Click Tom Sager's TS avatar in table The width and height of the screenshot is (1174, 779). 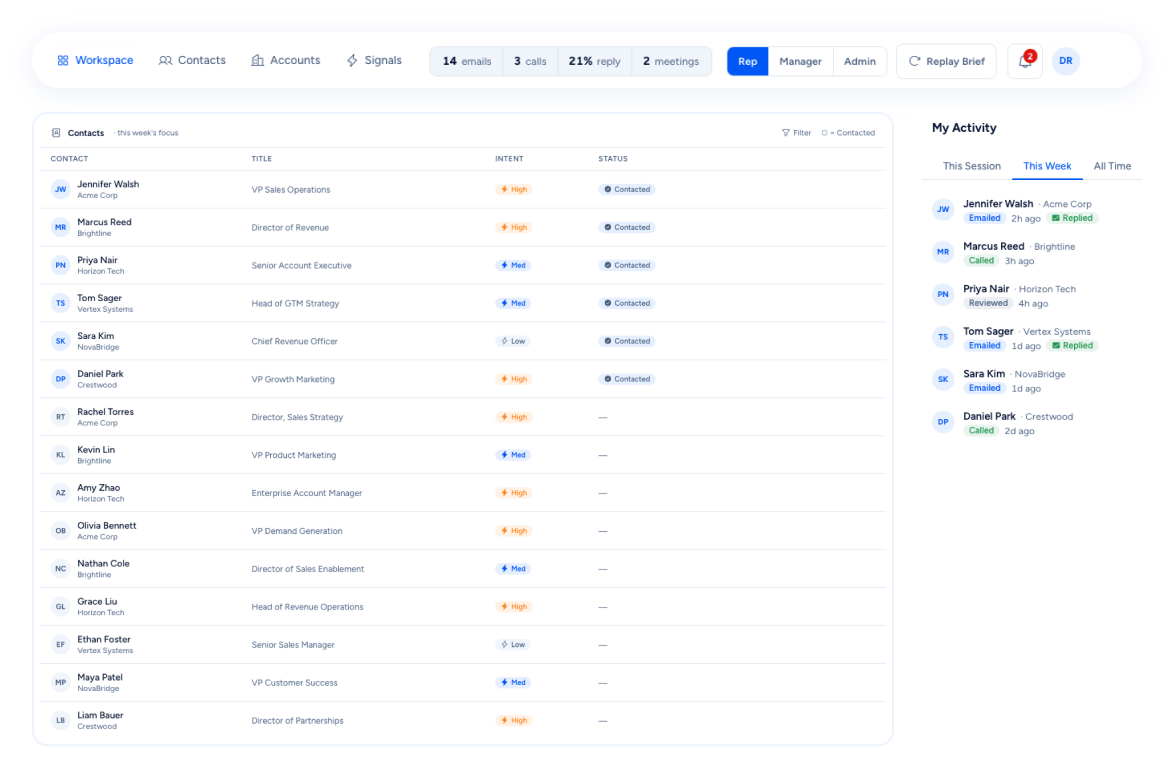click(61, 303)
